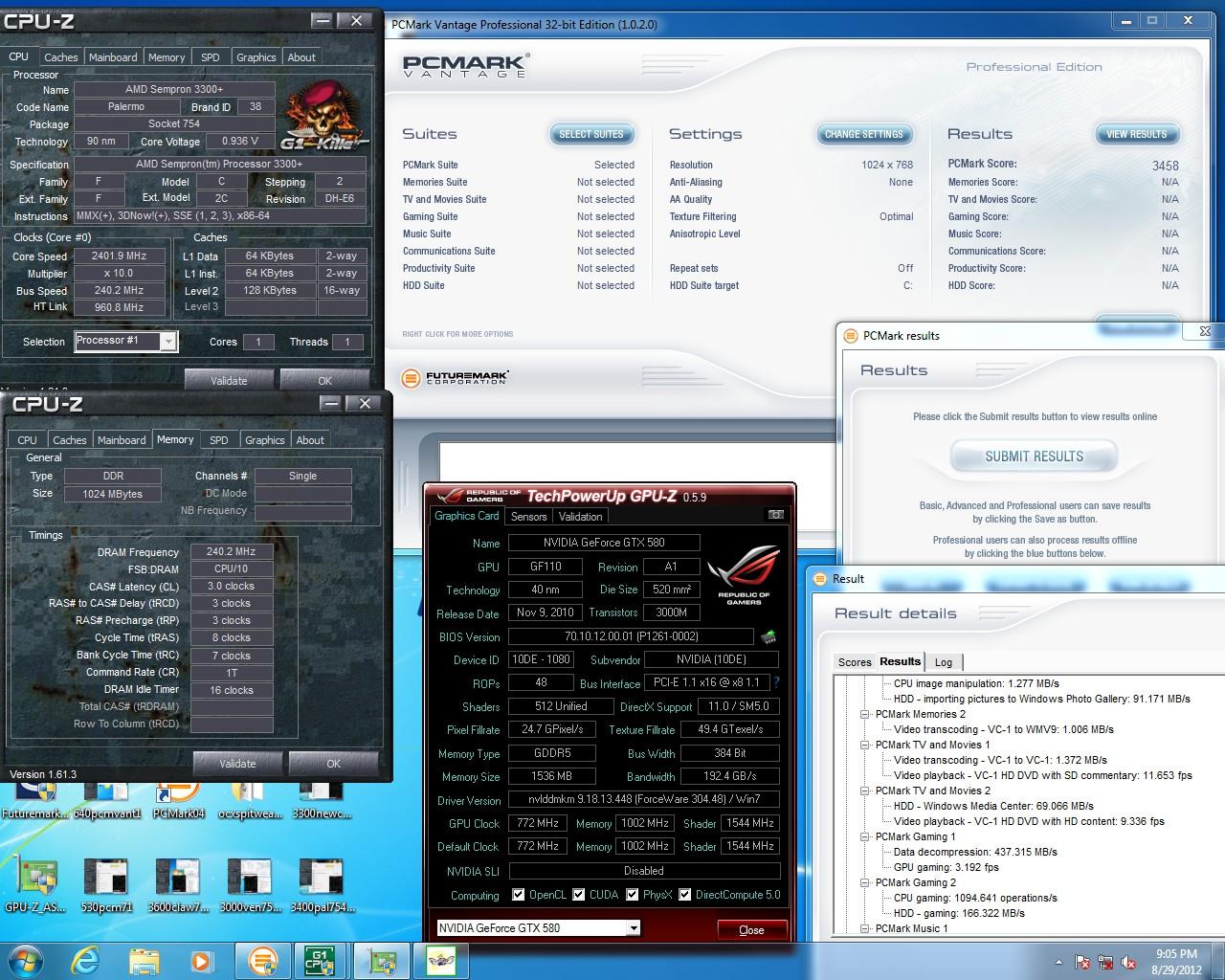Open the Processor #1 selection dropdown

pyautogui.click(x=126, y=342)
